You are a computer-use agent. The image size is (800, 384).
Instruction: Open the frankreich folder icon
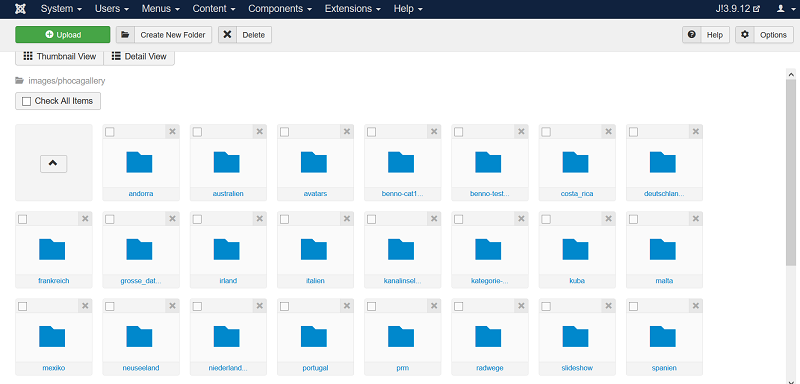tap(52, 249)
